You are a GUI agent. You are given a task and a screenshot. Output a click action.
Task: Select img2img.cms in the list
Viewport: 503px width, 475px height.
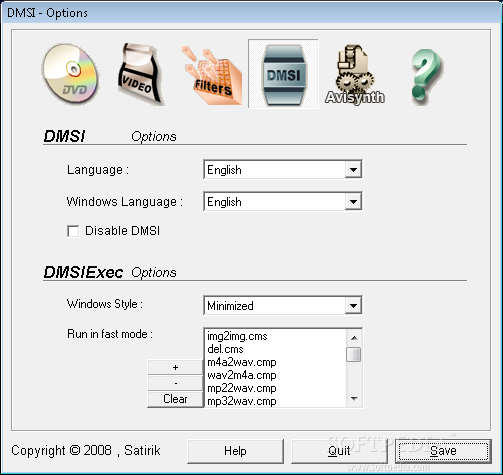point(275,336)
